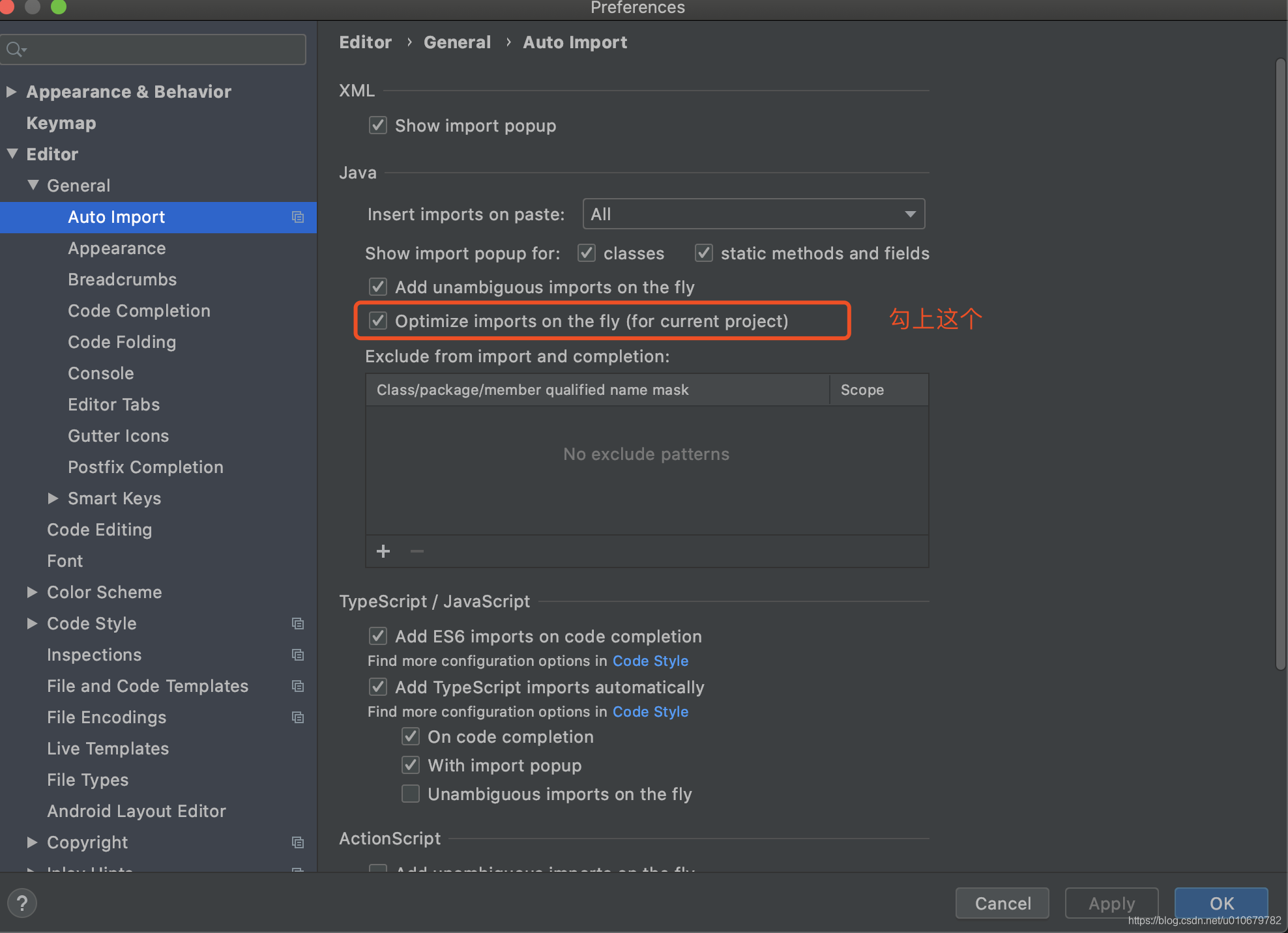The width and height of the screenshot is (1288, 933).
Task: Click the project-level icon beside Inspections
Action: tap(298, 655)
